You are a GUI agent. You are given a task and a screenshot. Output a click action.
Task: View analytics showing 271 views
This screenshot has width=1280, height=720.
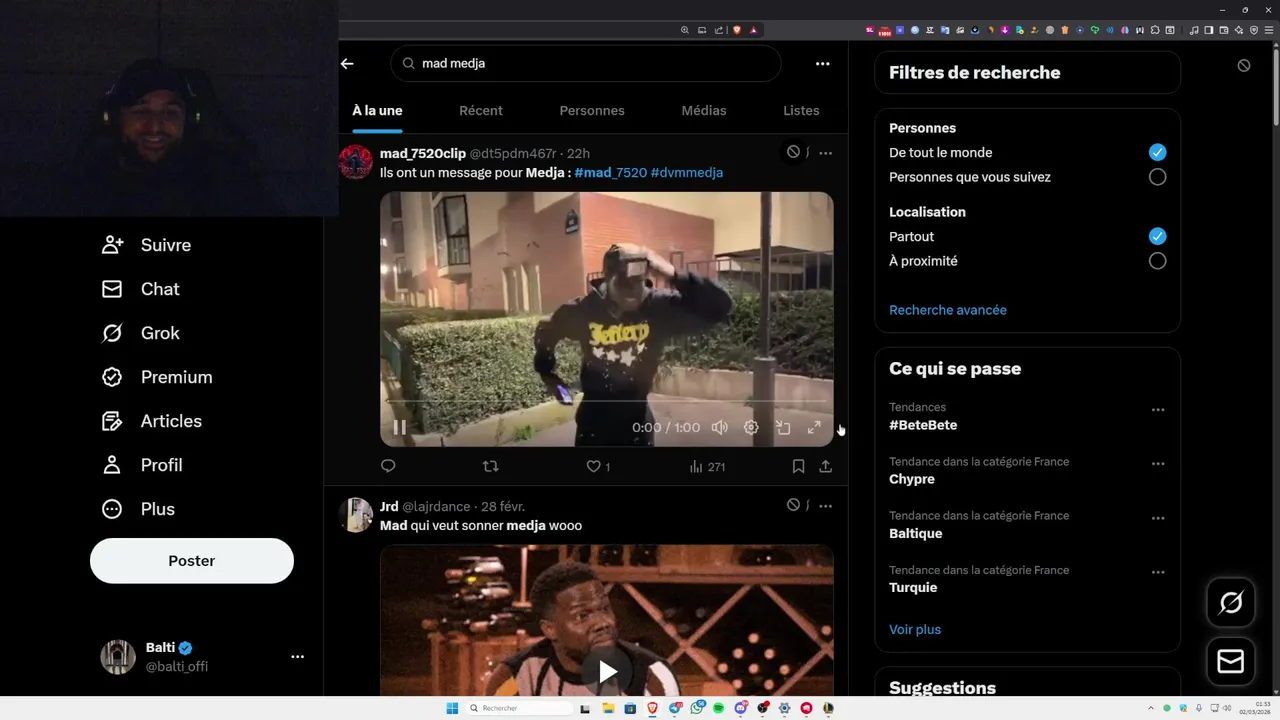coord(707,466)
